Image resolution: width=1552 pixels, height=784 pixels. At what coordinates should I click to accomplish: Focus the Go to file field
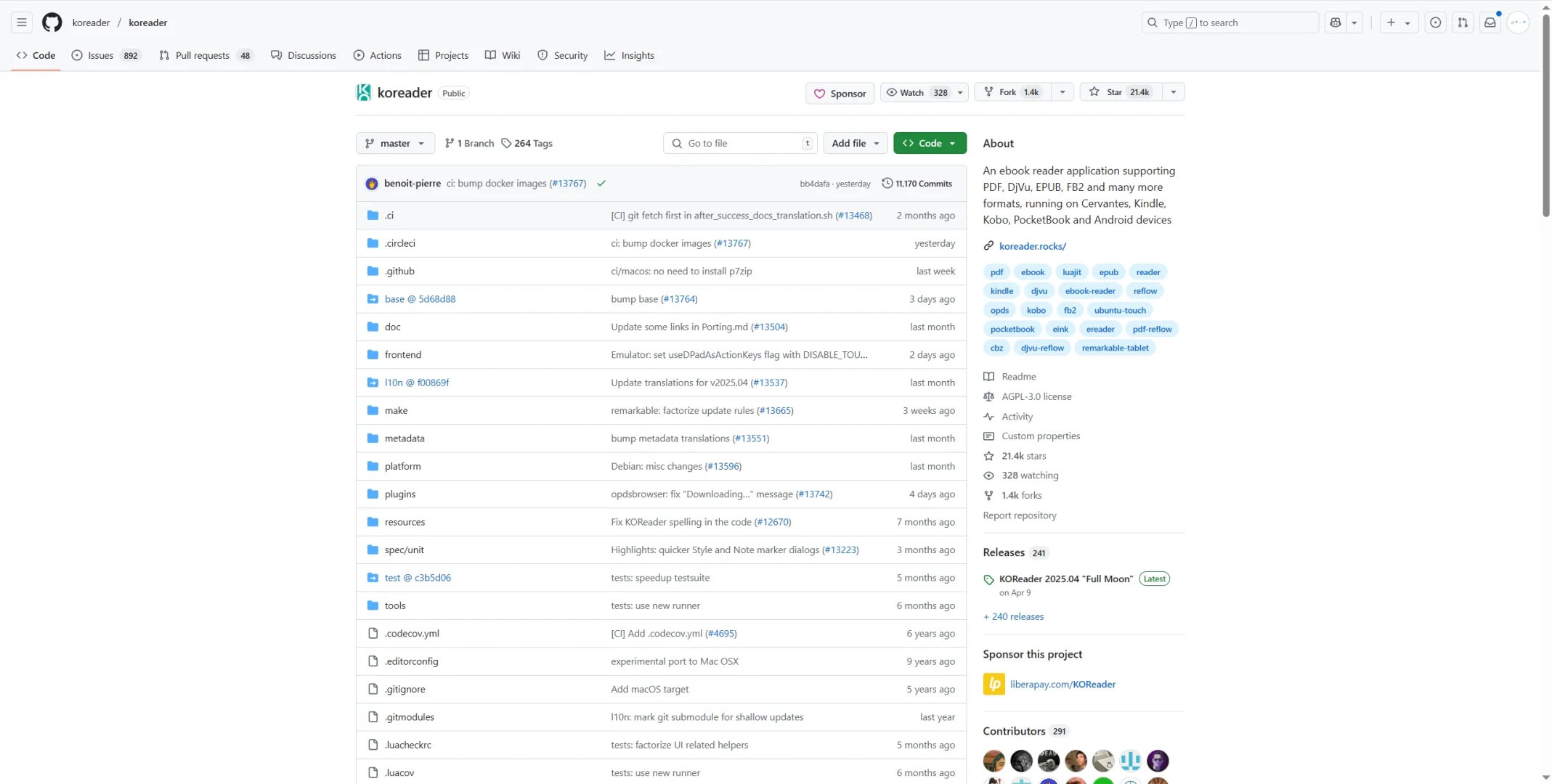[x=740, y=143]
